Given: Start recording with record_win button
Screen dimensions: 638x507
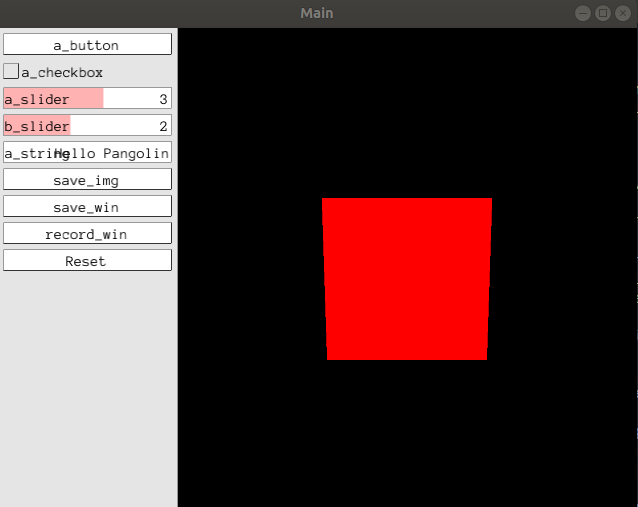Looking at the screenshot, I should [x=87, y=233].
